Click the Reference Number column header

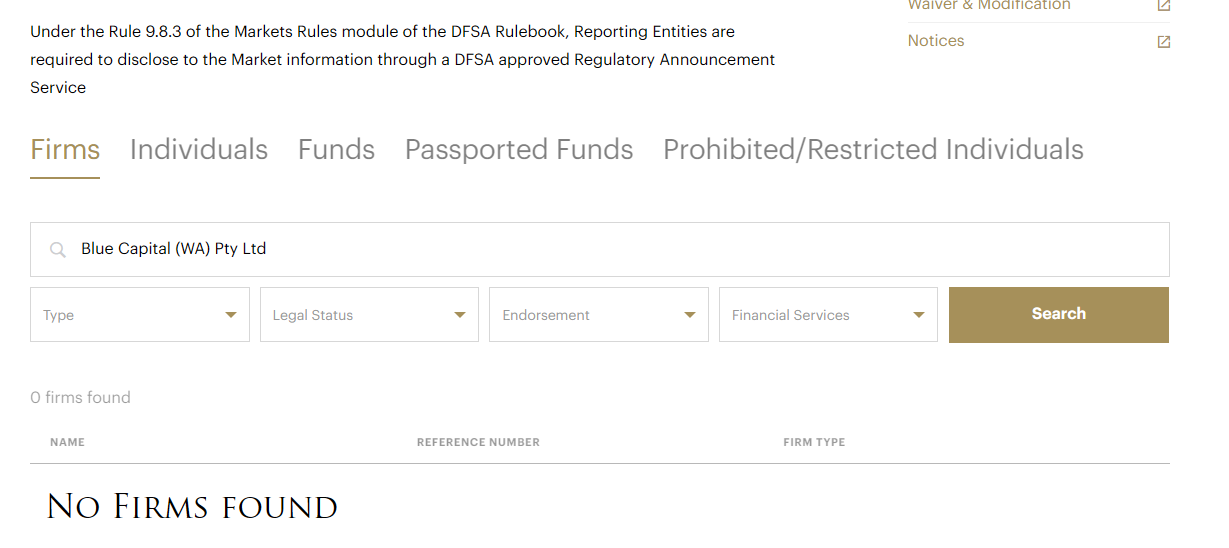tap(478, 442)
